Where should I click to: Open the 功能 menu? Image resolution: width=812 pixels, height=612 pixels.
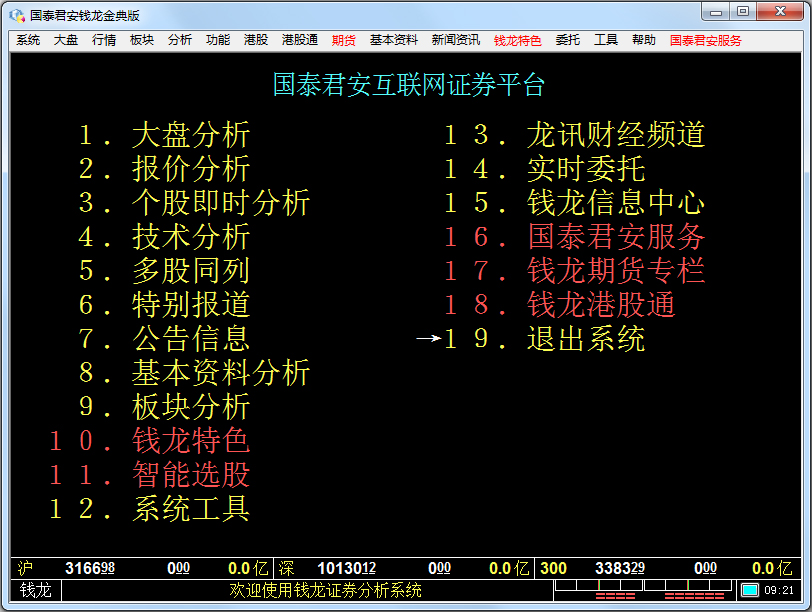218,40
